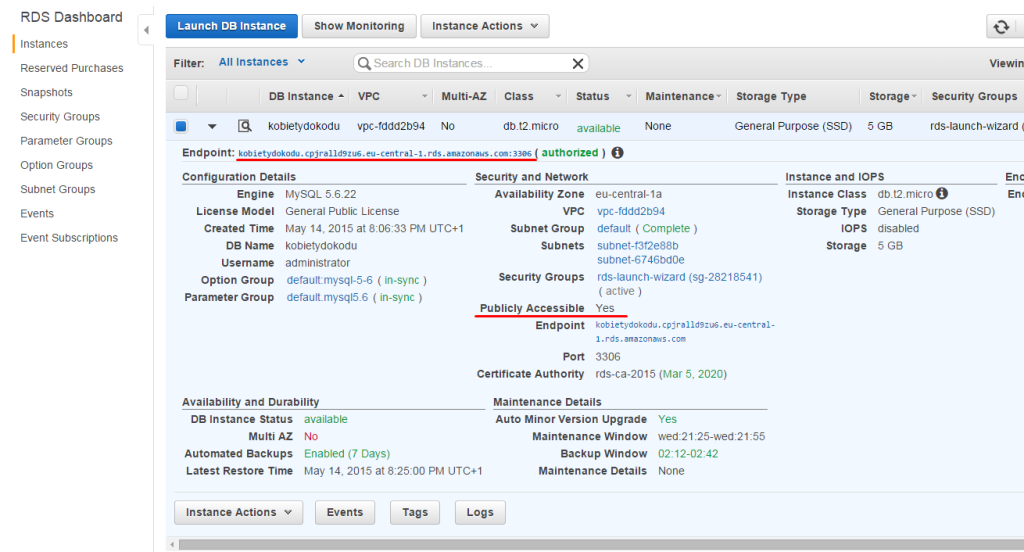Clear search with the X icon
Screen dimensions: 1024x552
578,63
